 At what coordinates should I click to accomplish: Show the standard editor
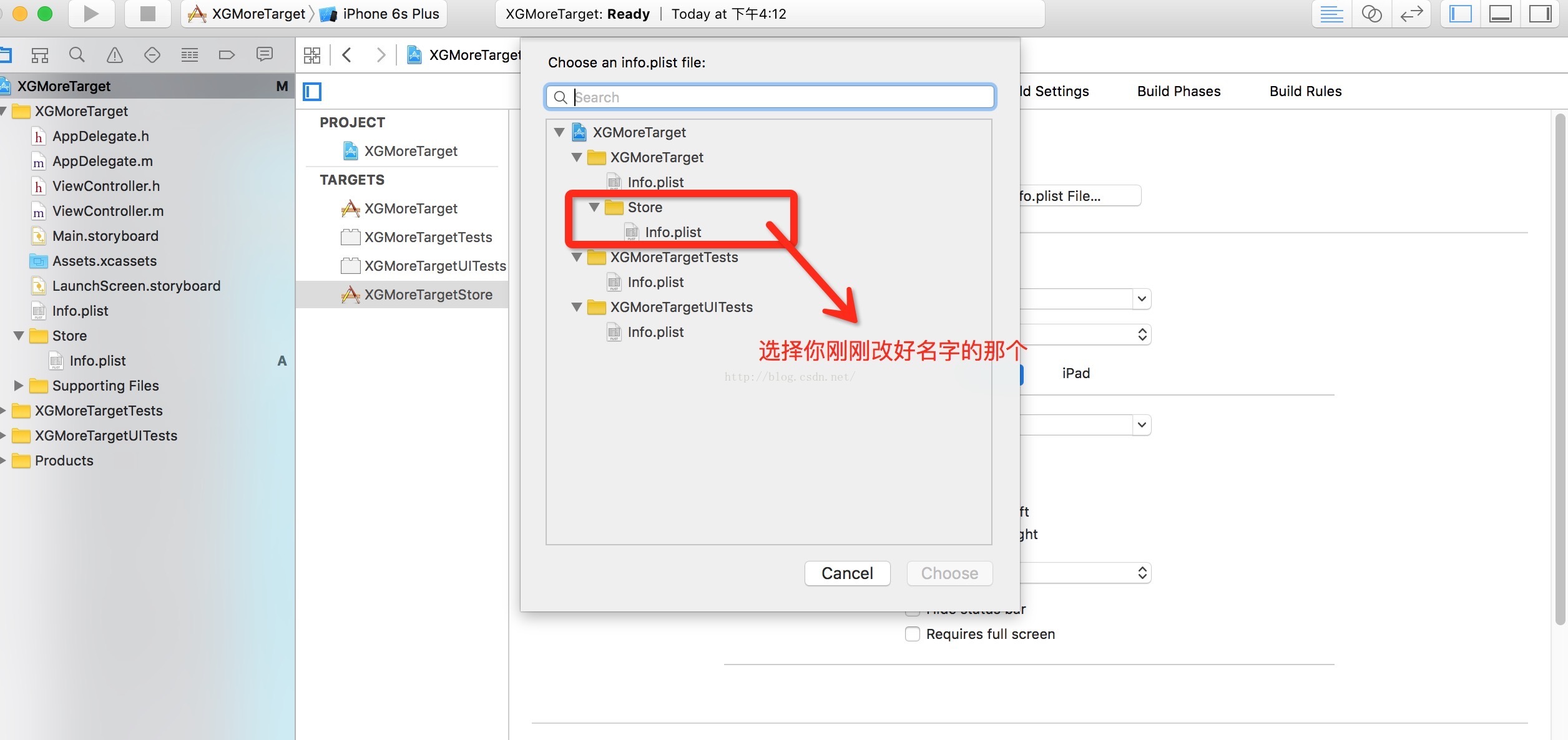coord(1331,14)
